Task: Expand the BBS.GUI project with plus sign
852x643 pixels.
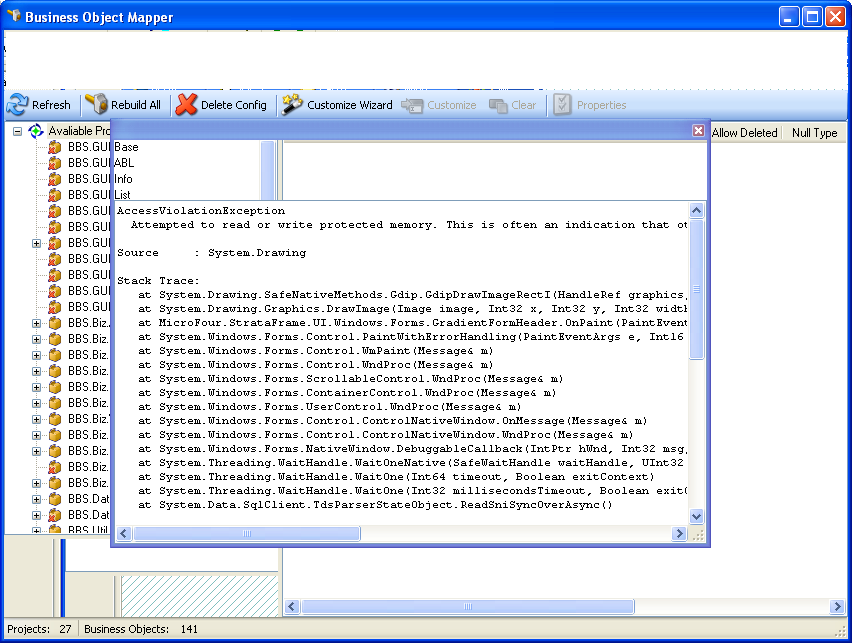Action: 37,243
